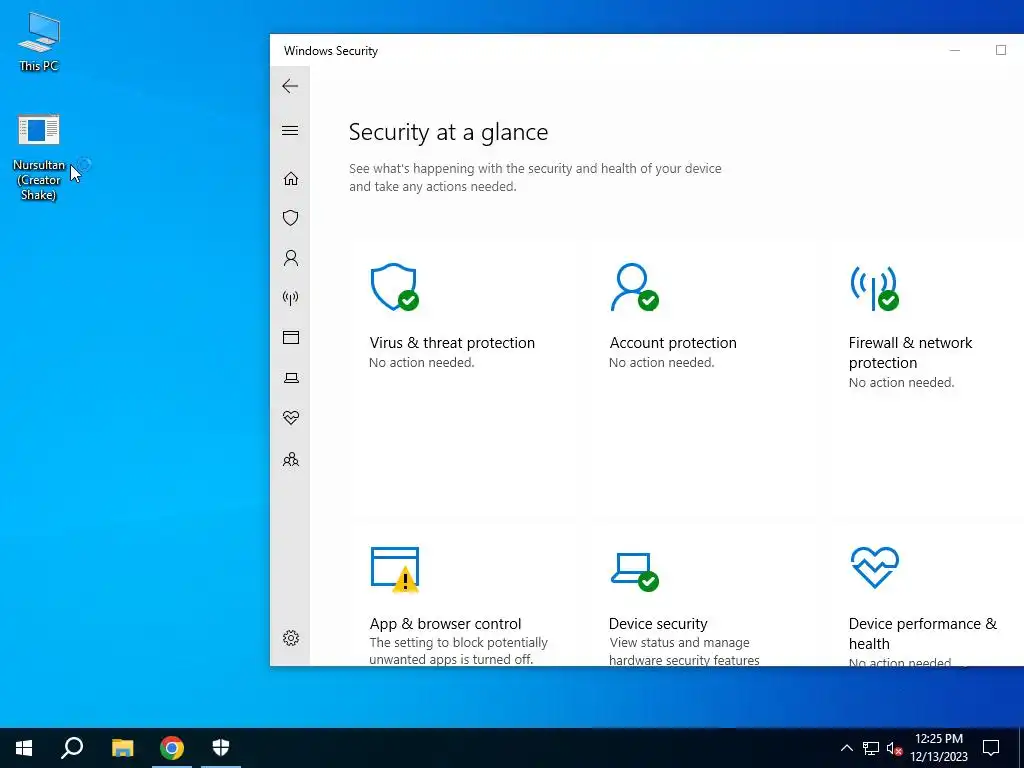
Task: Click the Device performance & health heart tile icon
Action: tap(874, 568)
